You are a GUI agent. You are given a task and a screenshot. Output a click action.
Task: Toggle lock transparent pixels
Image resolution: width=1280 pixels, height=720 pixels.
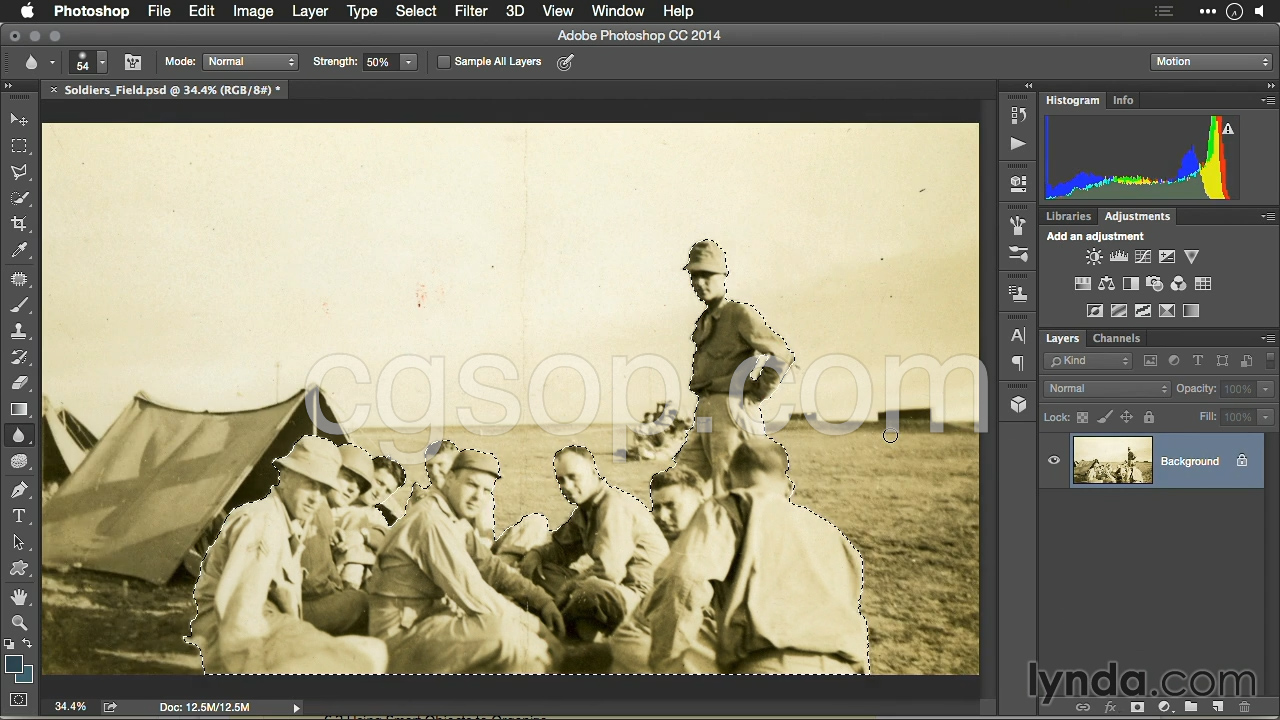pos(1082,417)
